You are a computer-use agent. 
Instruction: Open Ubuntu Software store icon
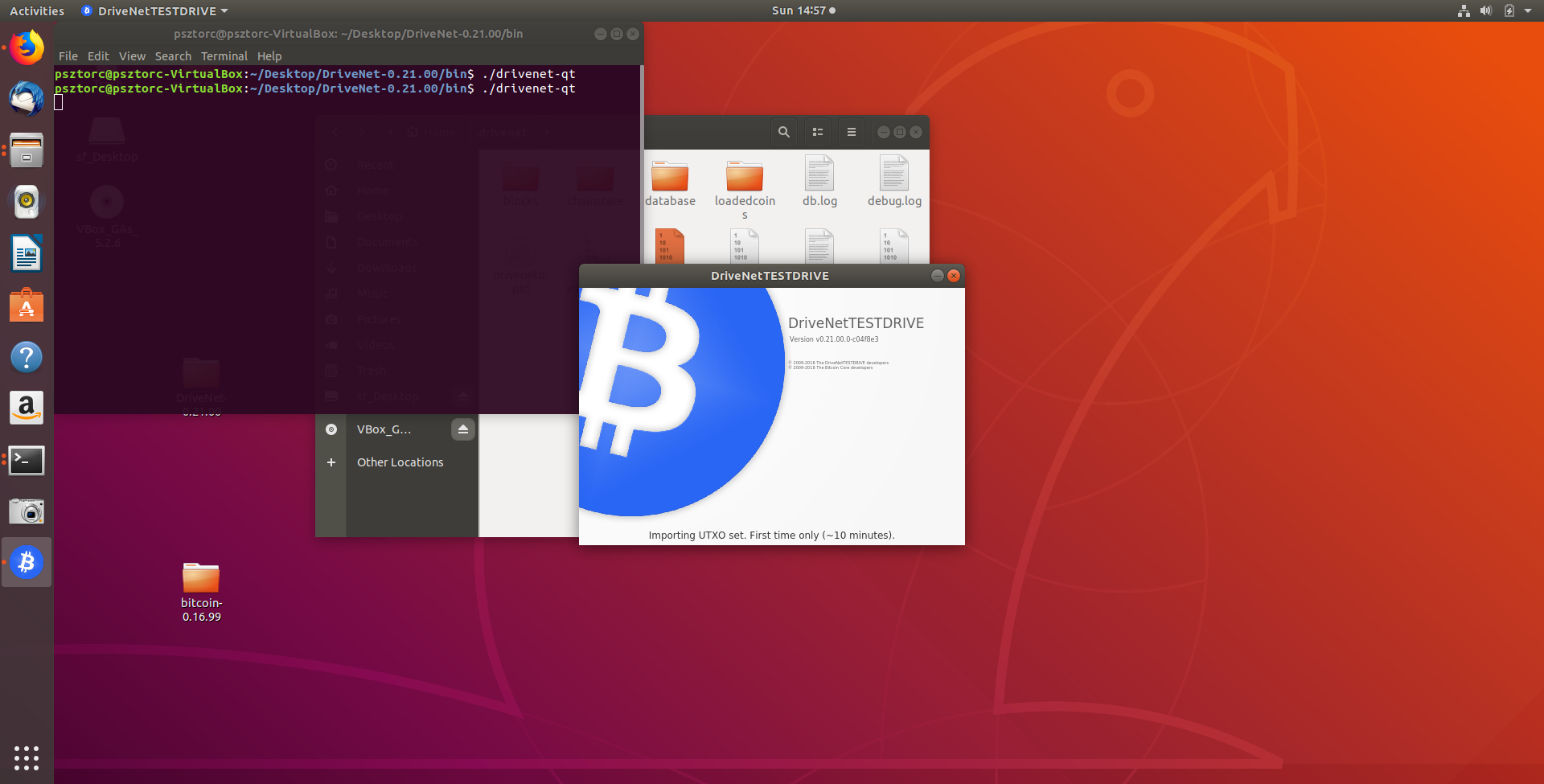(27, 306)
